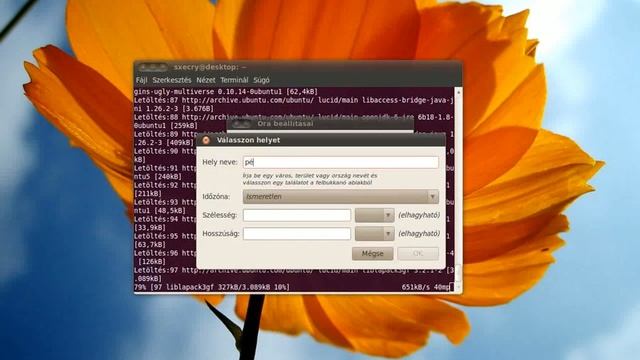This screenshot has width=640, height=360.
Task: Open the Időzóna dropdown
Action: [x=341, y=197]
